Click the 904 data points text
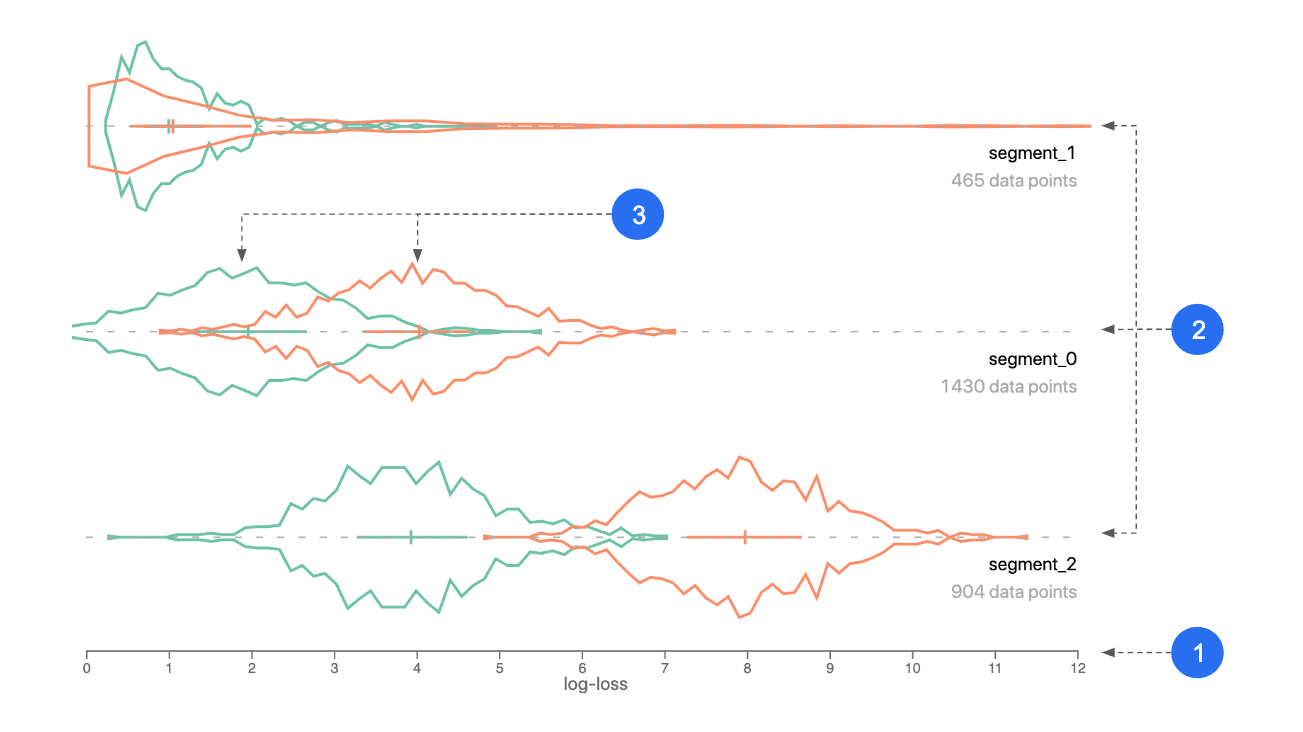 [x=1014, y=591]
